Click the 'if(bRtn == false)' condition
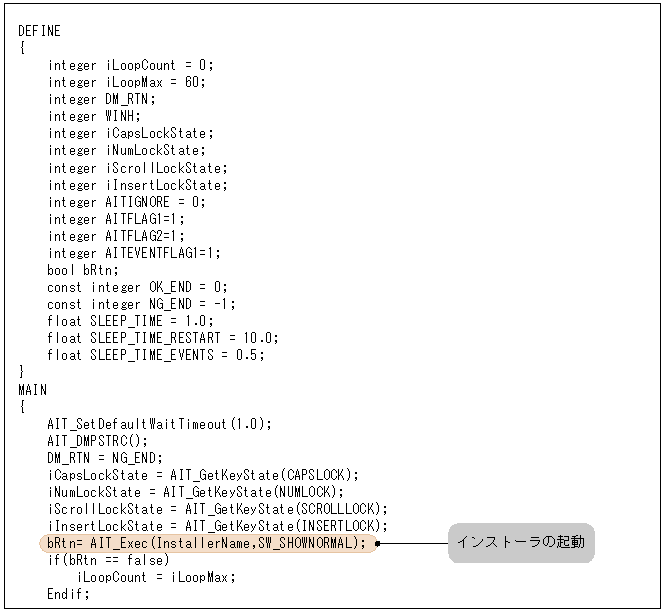 tap(109, 560)
